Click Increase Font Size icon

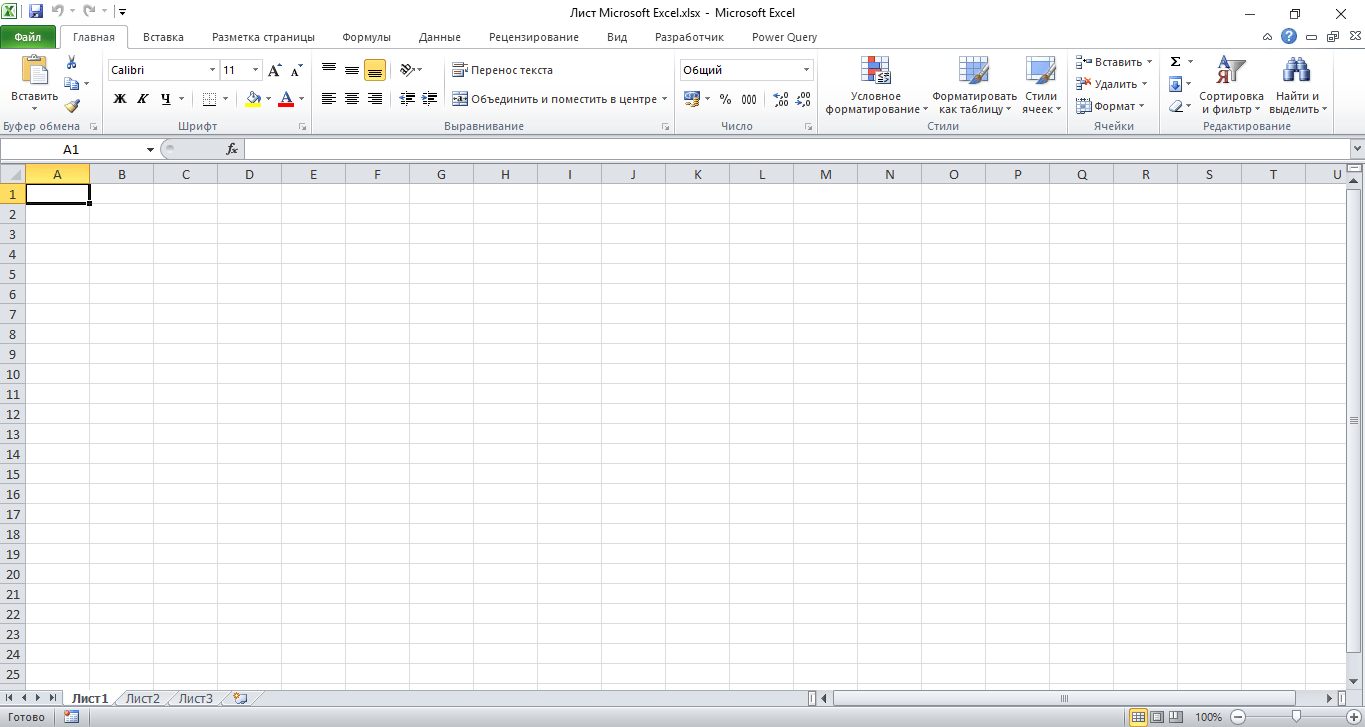click(275, 71)
